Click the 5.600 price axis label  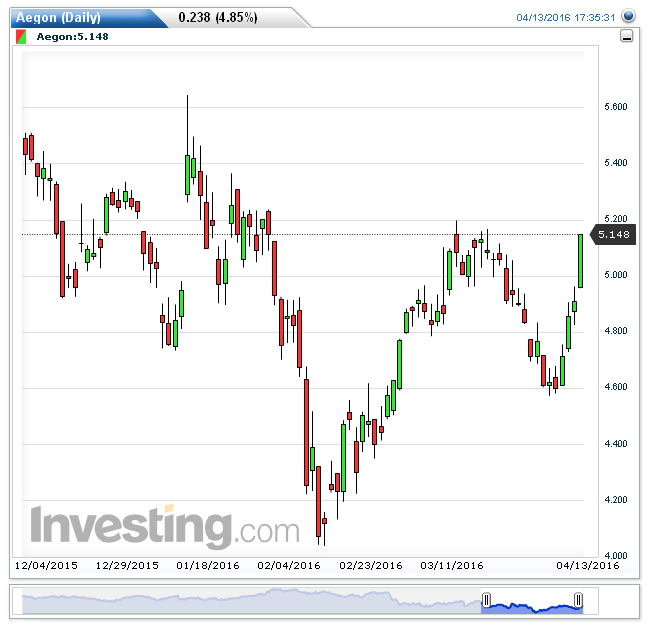(x=616, y=107)
